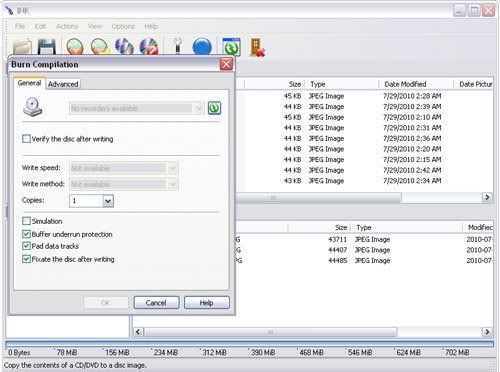
Task: Toggle Fixate the disc after writing
Action: click(x=26, y=259)
